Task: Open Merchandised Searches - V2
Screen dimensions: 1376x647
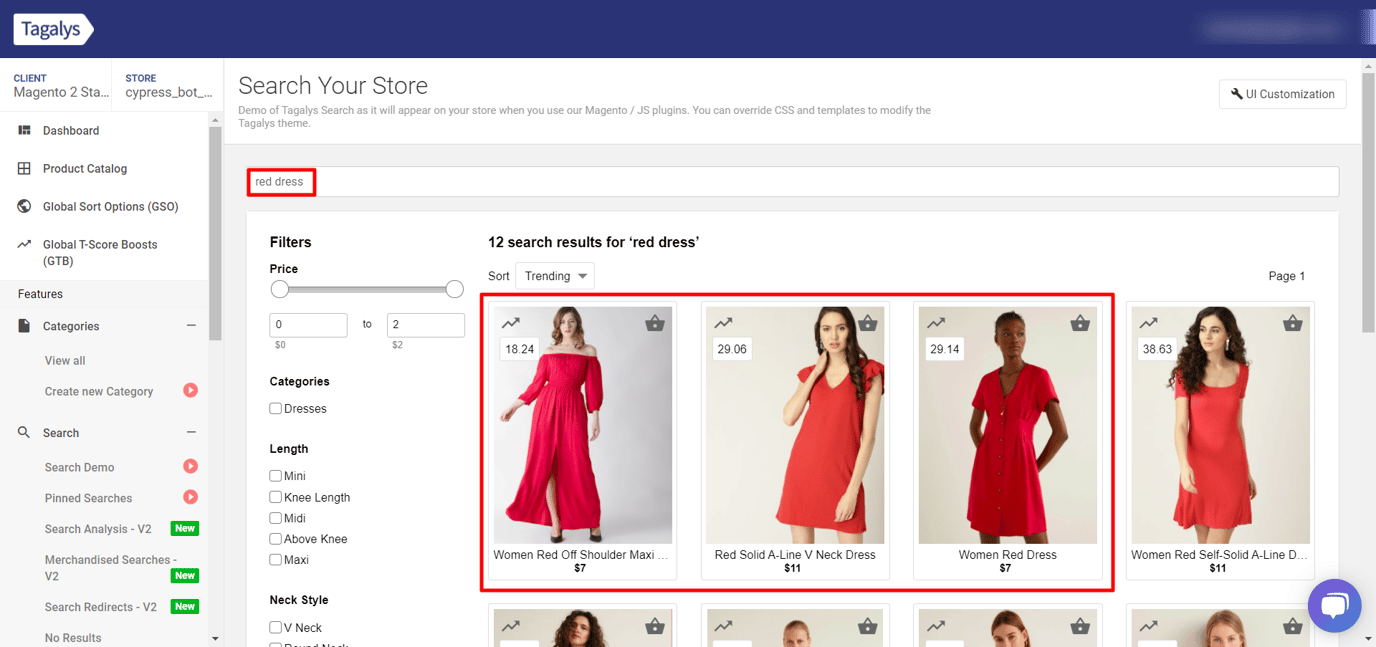Action: click(110, 568)
